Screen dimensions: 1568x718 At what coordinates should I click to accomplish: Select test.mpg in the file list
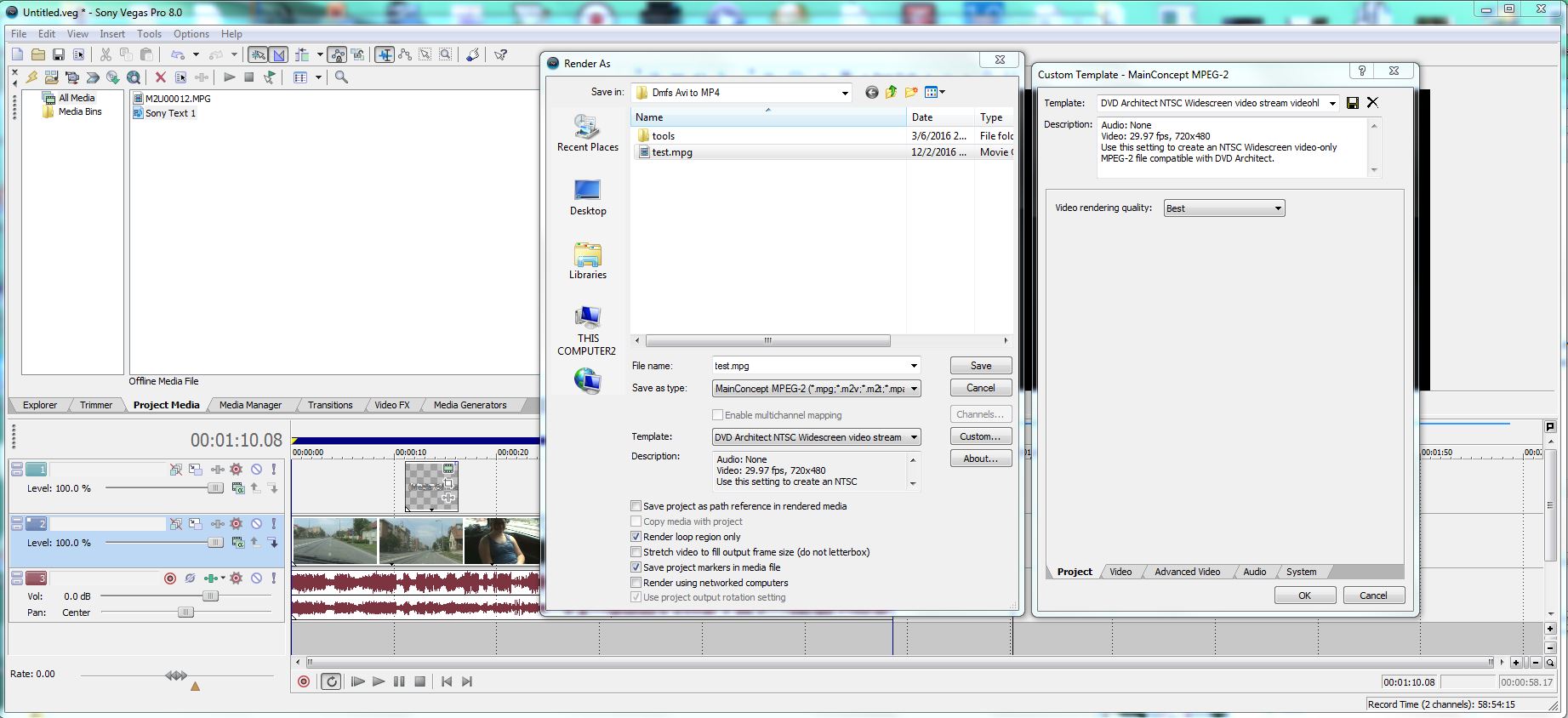[x=672, y=152]
